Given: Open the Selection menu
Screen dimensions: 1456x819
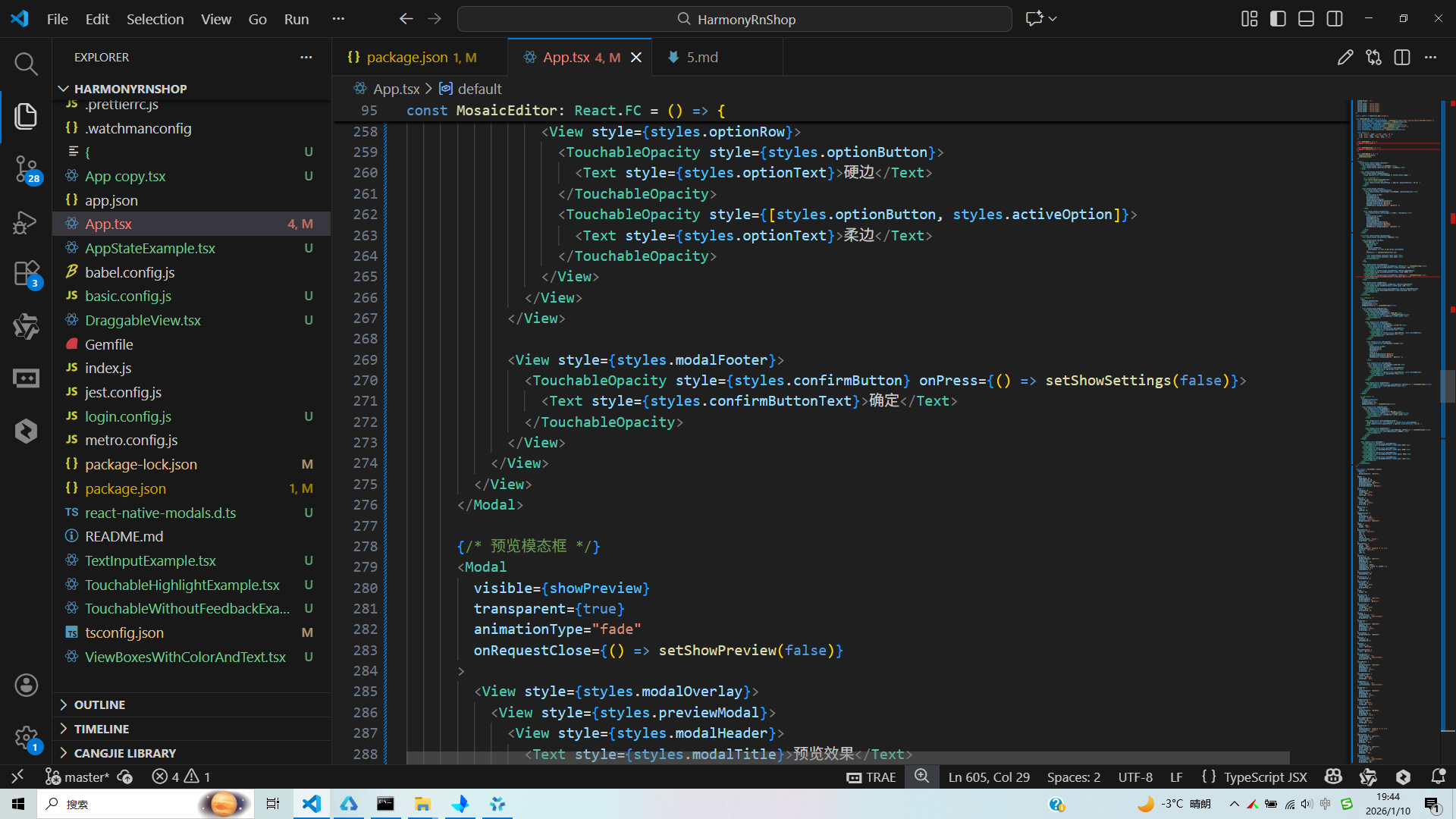Looking at the screenshot, I should pos(155,19).
